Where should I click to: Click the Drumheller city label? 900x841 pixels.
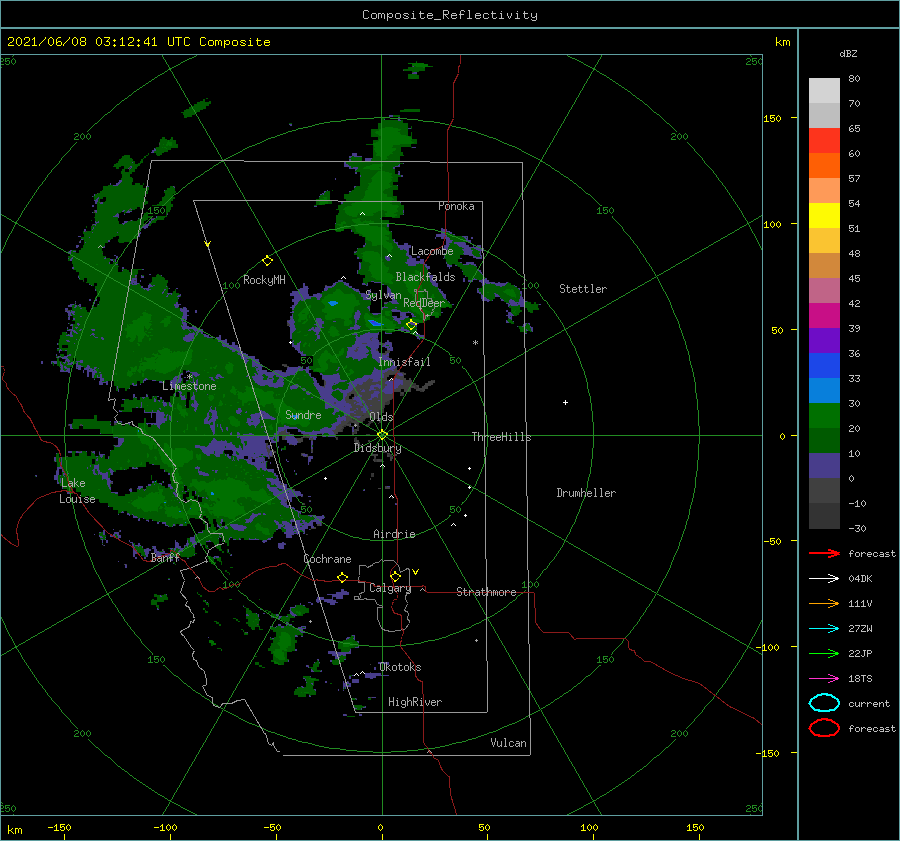point(586,493)
